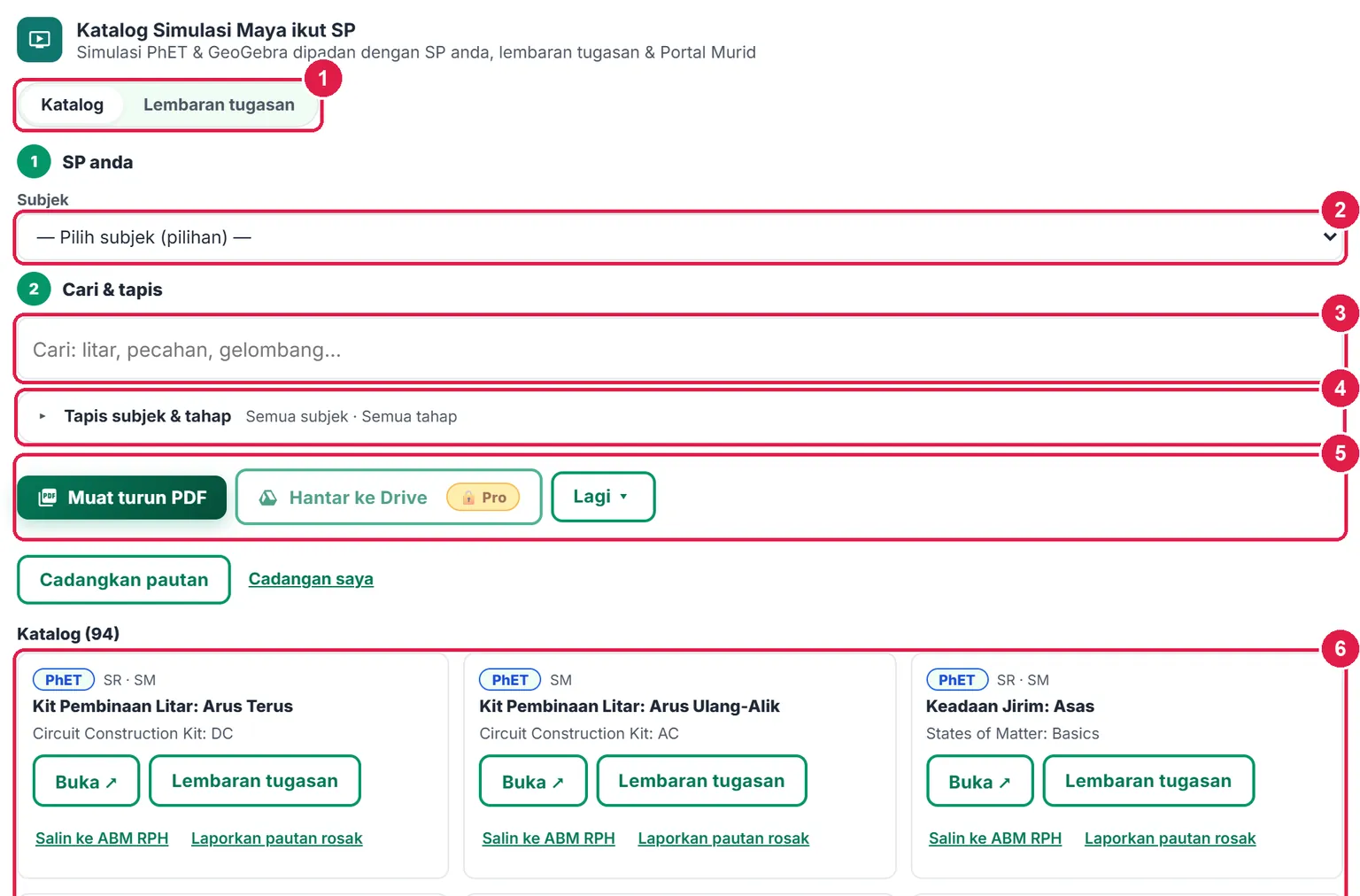The image size is (1360, 896).
Task: Click the Cadangkan pautan button
Action: tap(124, 580)
